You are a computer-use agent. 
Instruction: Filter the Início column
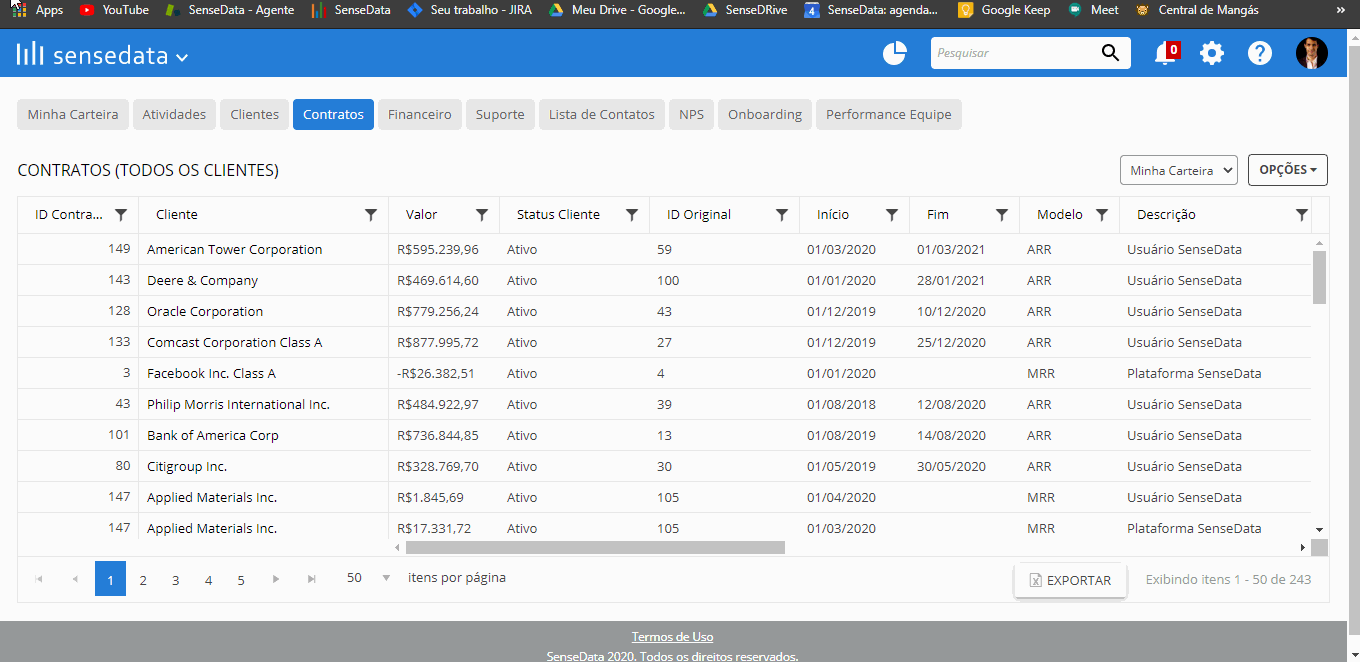(x=891, y=215)
